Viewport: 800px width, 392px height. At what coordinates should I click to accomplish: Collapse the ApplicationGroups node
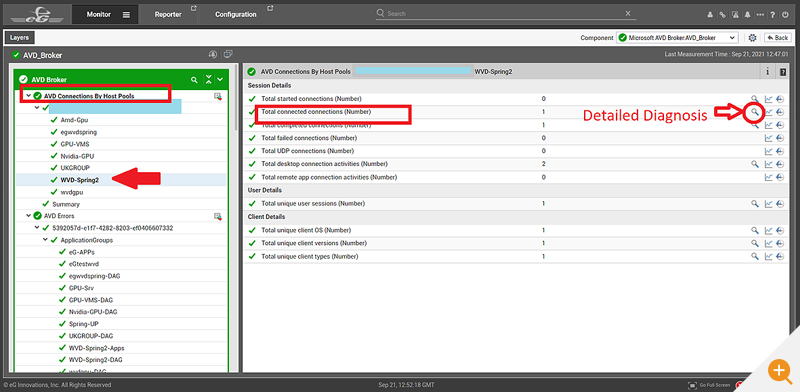click(45, 240)
